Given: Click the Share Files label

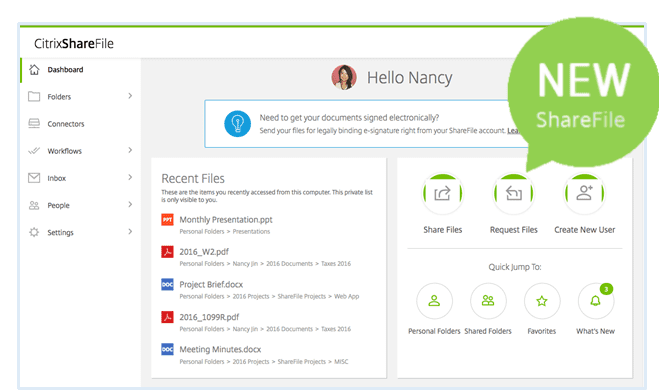Looking at the screenshot, I should tap(443, 230).
